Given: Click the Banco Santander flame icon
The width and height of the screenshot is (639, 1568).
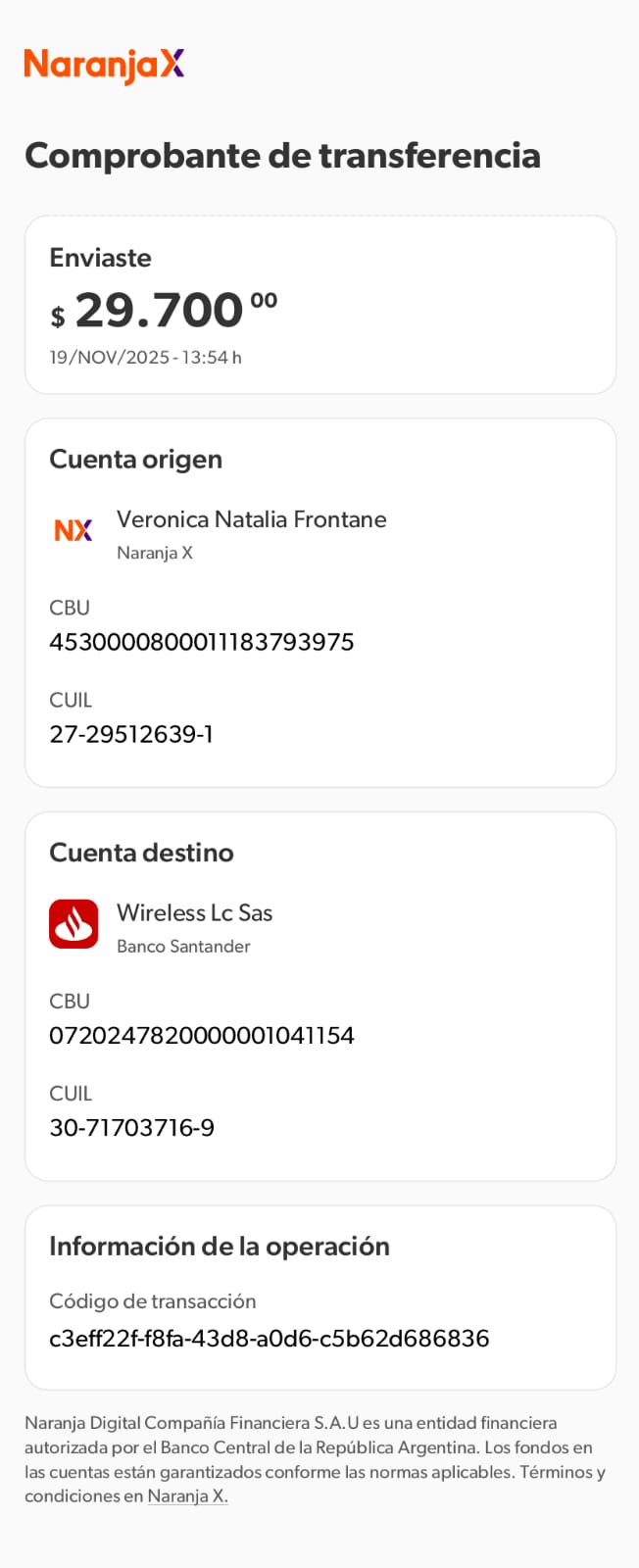Looking at the screenshot, I should (74, 924).
